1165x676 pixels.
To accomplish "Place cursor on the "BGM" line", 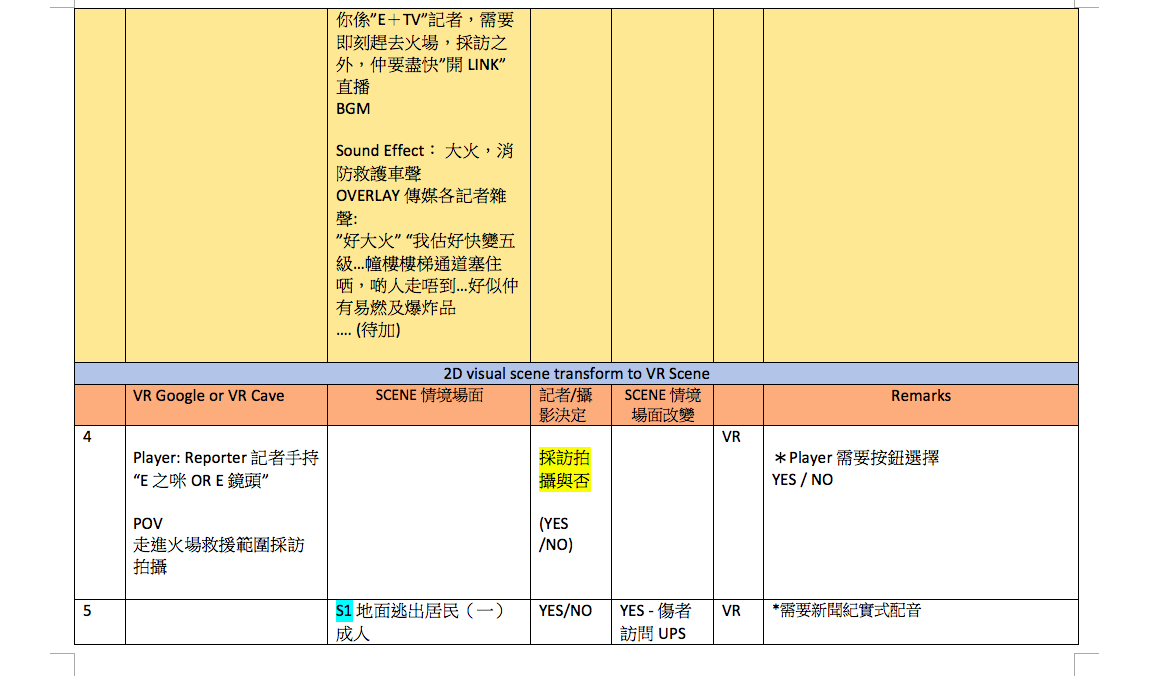I will [x=353, y=109].
